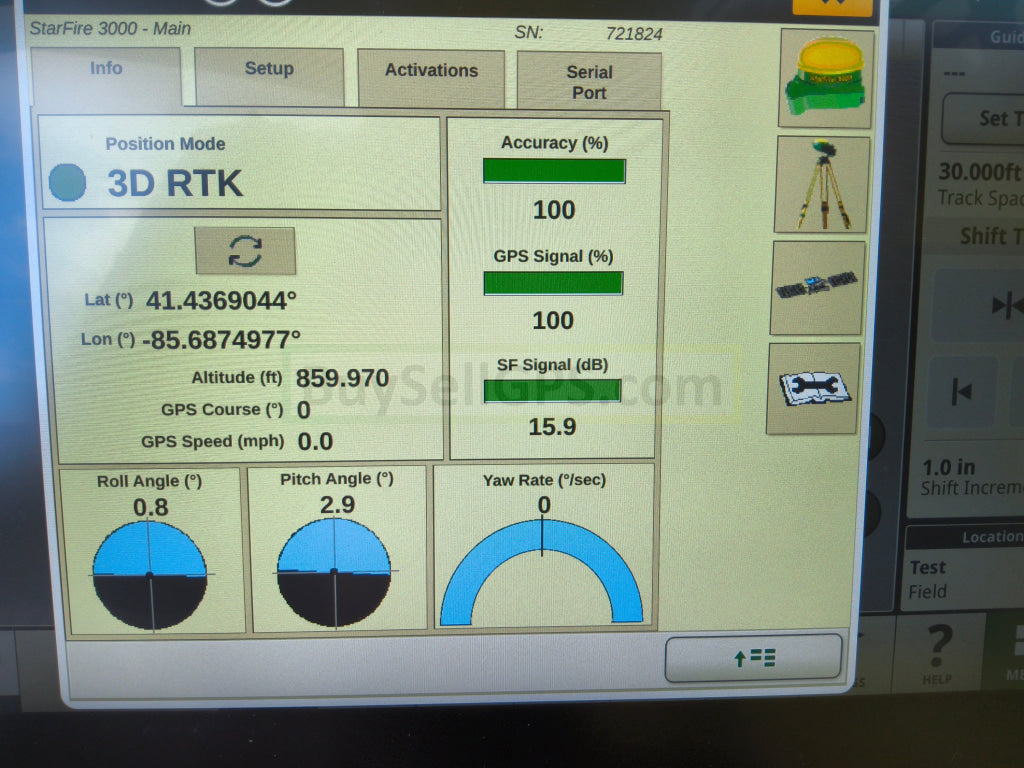Click the Position Mode status indicator dot

[67, 182]
